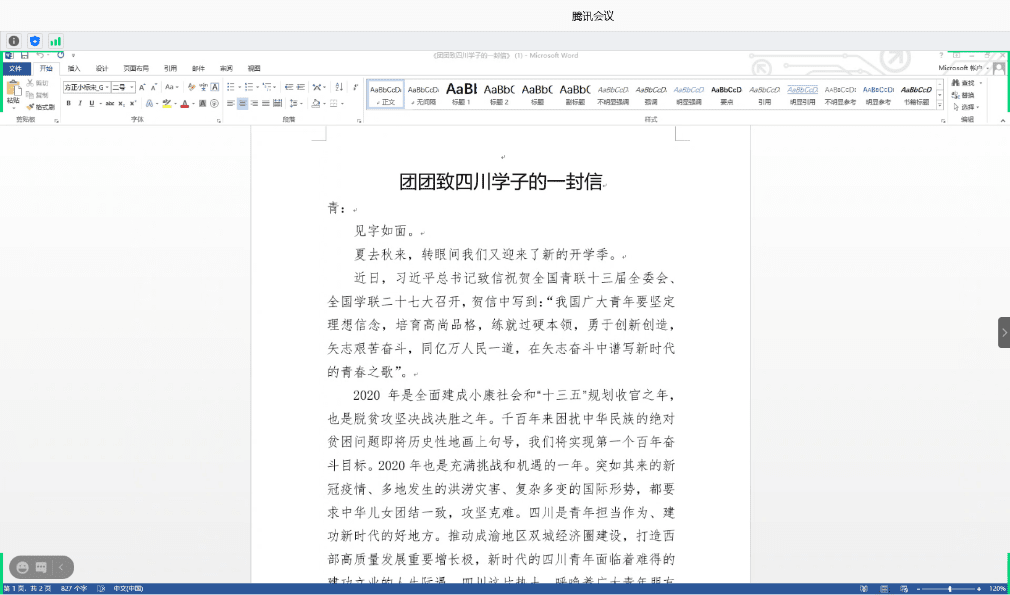Switch to read mode view in status bar
The width and height of the screenshot is (1010, 595).
(x=864, y=589)
